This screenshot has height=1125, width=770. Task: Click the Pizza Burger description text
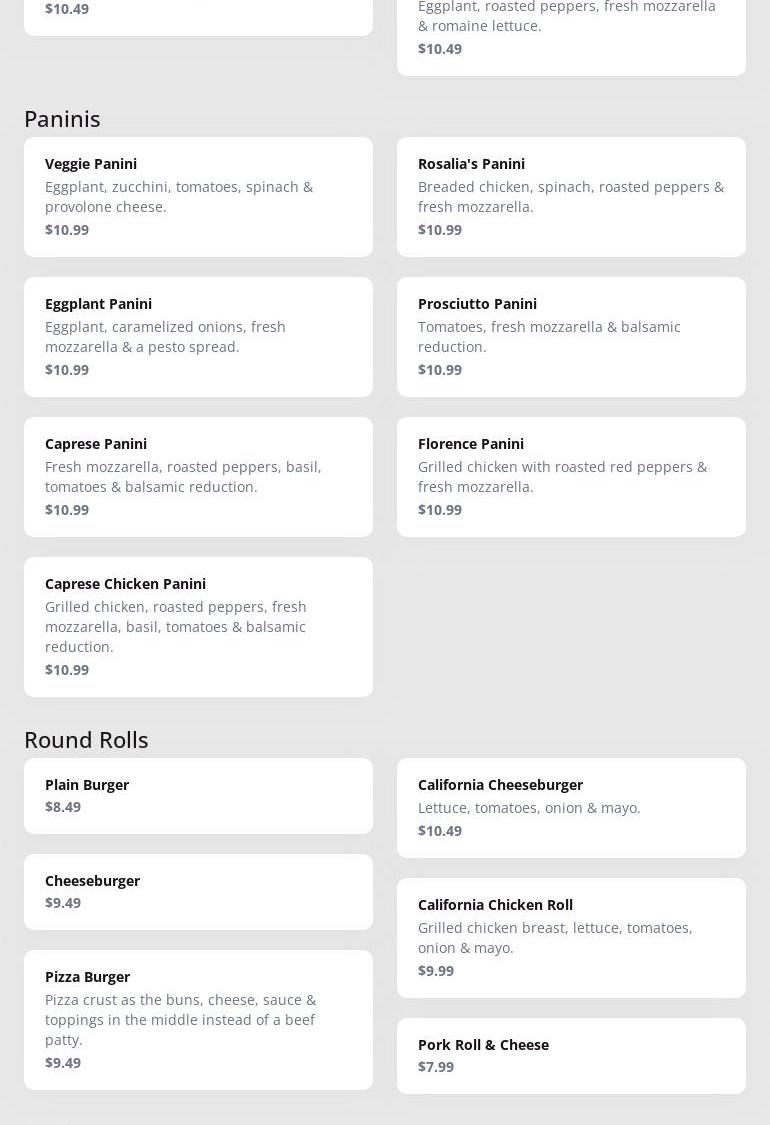(180, 1019)
